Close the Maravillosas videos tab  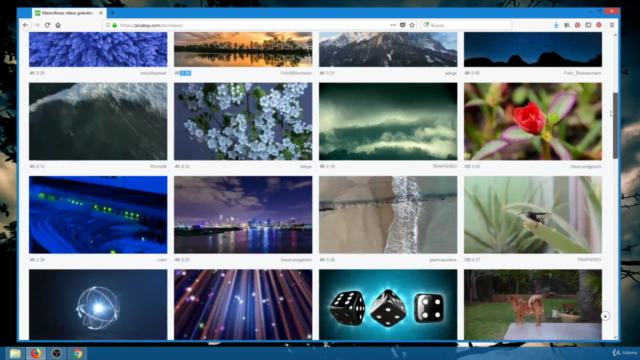101,13
